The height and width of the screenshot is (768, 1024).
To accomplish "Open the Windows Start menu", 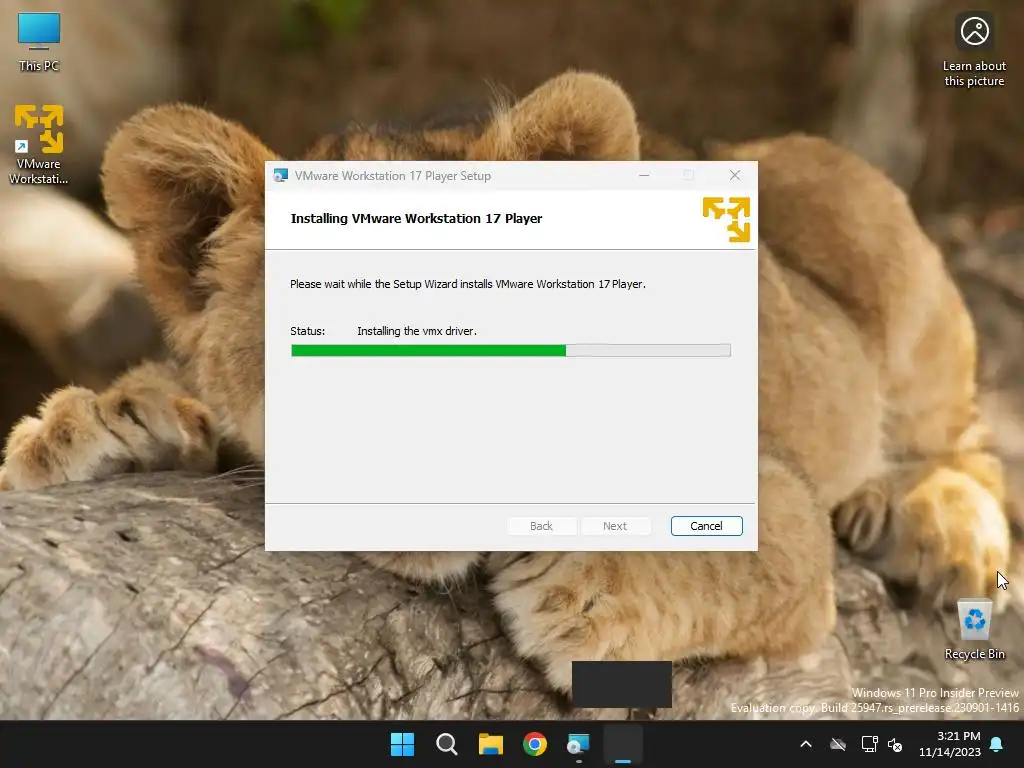I will [x=402, y=744].
